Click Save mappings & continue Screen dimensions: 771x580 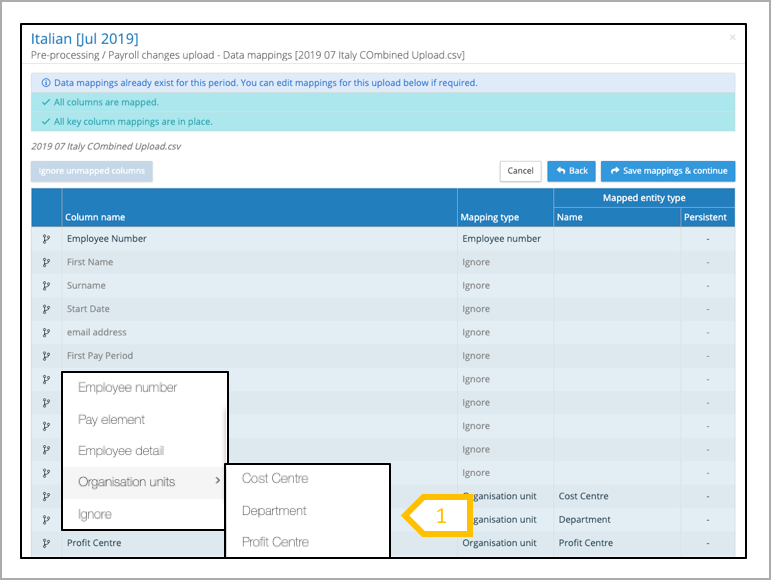[x=668, y=171]
